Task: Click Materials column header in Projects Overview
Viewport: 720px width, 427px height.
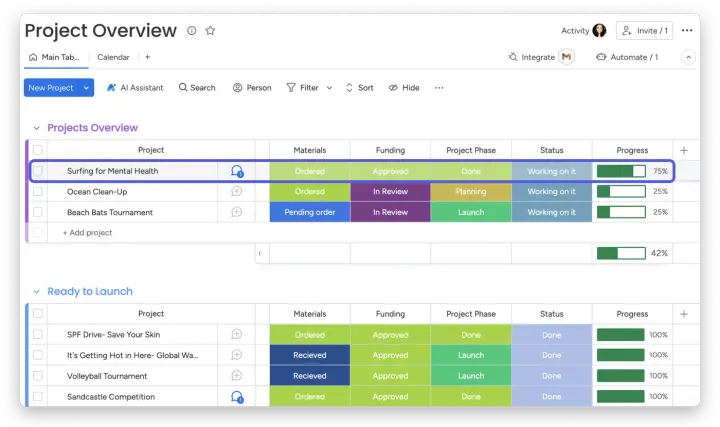Action: pos(310,150)
